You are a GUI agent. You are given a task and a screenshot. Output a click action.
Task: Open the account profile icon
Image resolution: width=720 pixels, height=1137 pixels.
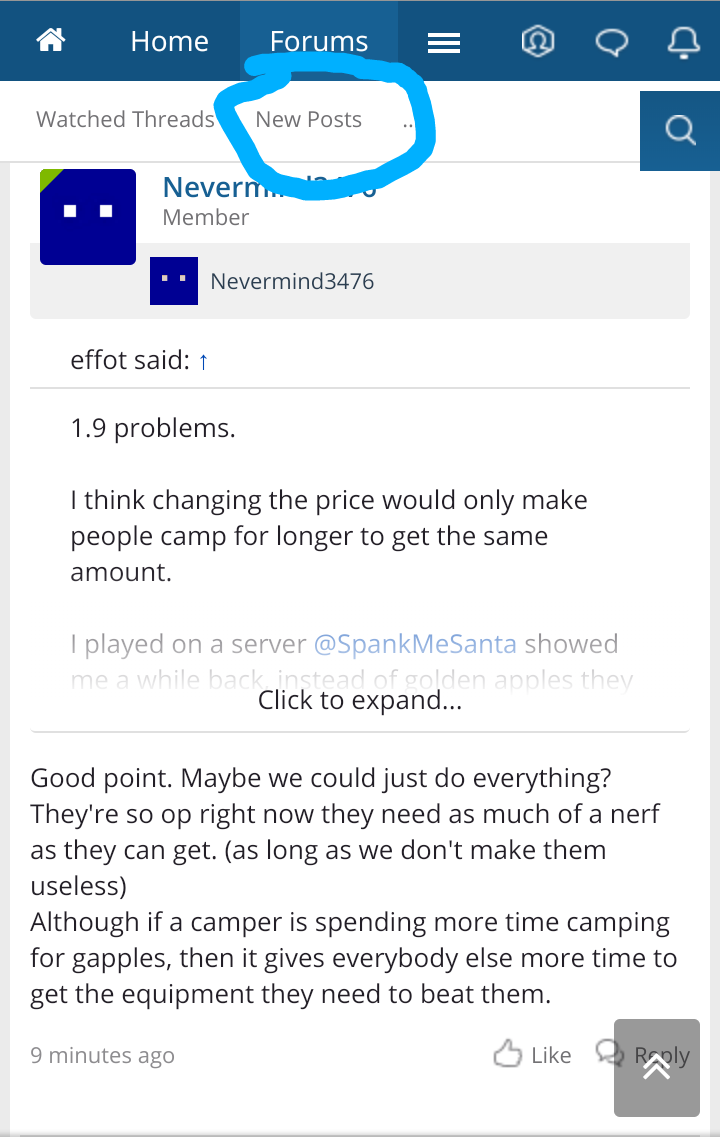tap(538, 41)
